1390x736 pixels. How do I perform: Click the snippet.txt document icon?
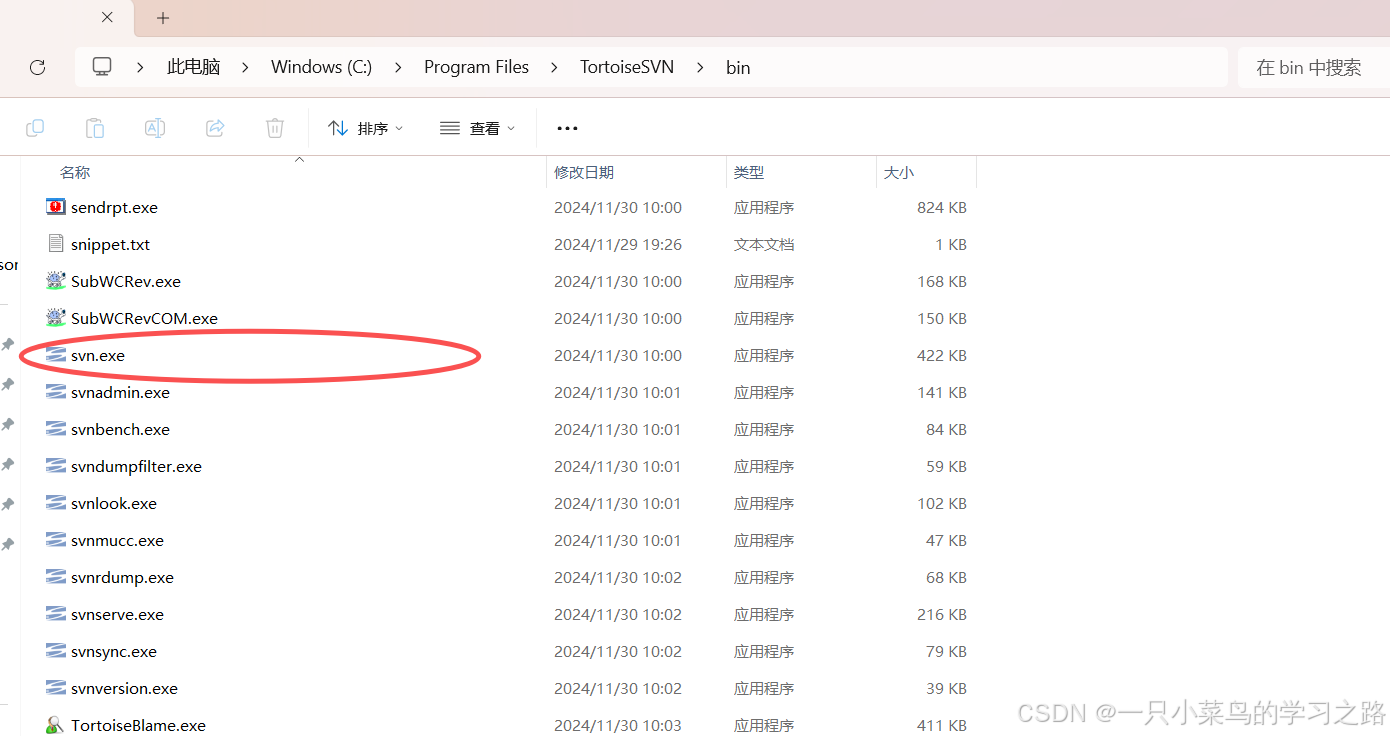56,244
